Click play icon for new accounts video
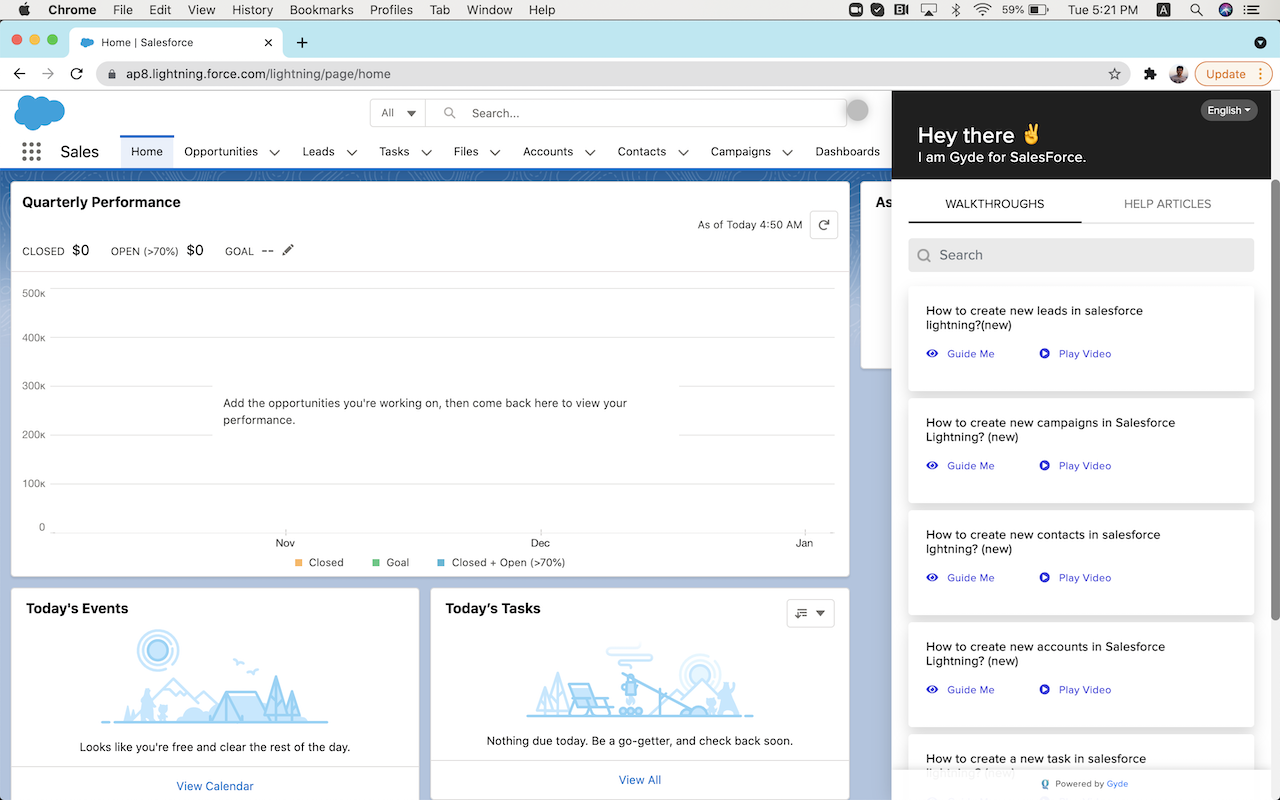The image size is (1280, 800). tap(1044, 689)
